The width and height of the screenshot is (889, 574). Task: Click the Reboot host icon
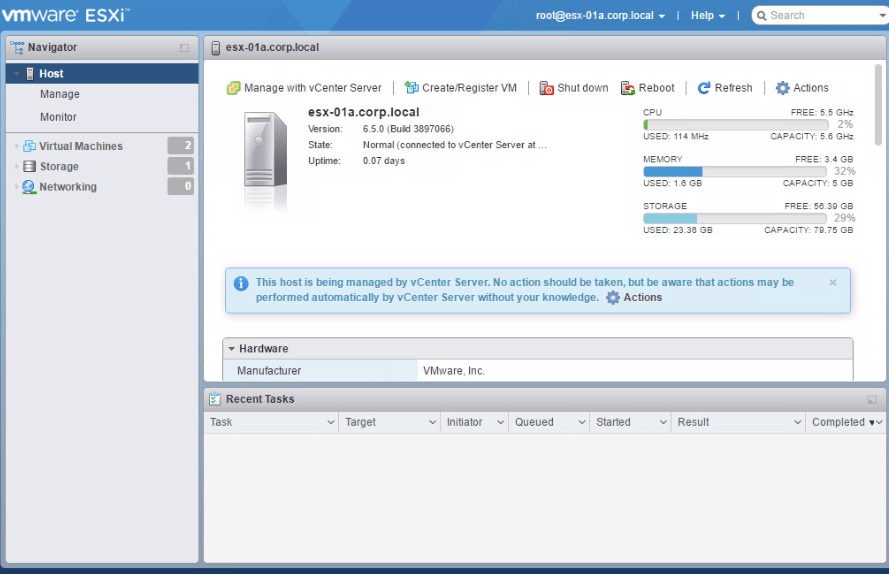pyautogui.click(x=628, y=88)
